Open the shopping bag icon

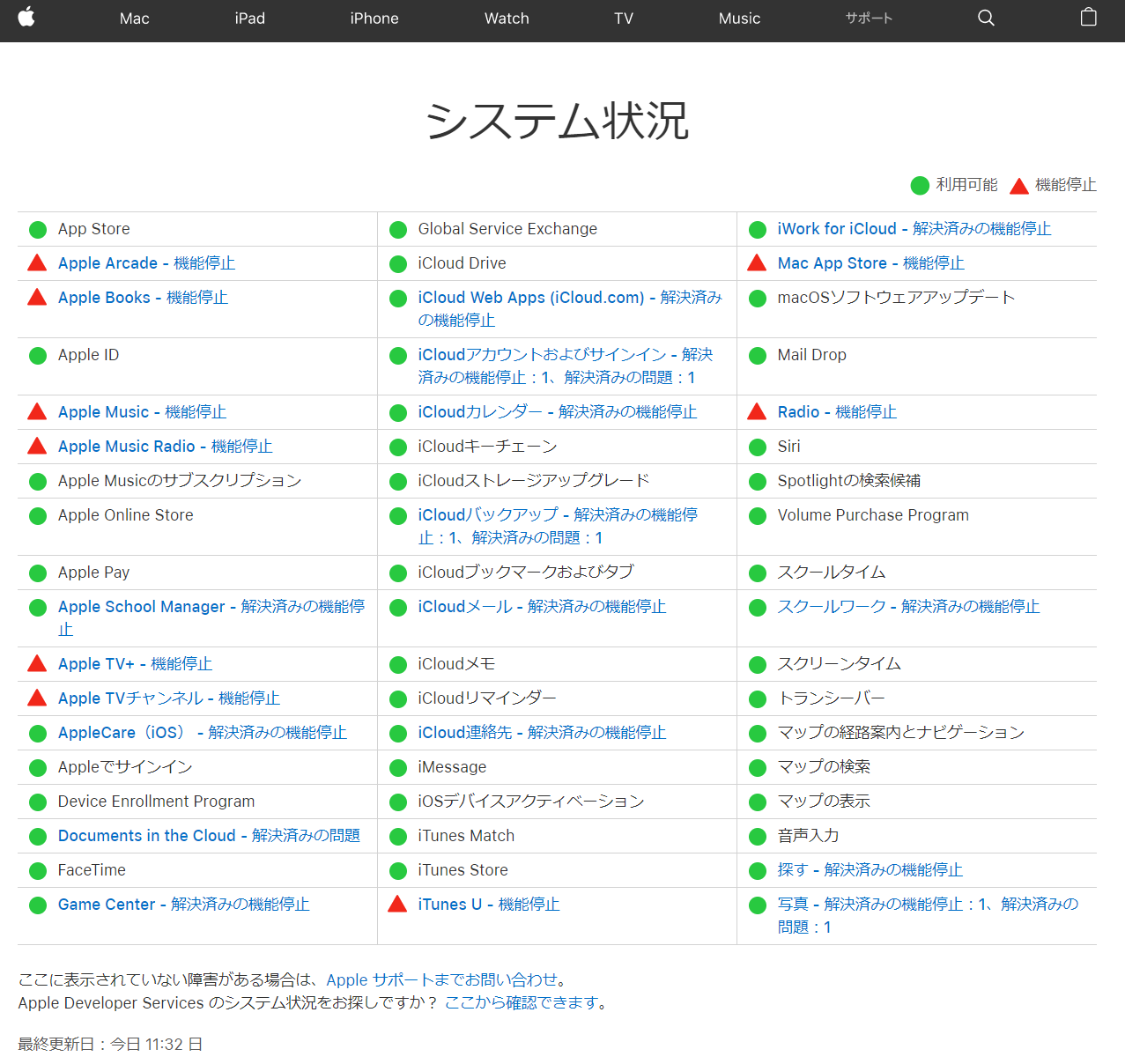tap(1088, 18)
